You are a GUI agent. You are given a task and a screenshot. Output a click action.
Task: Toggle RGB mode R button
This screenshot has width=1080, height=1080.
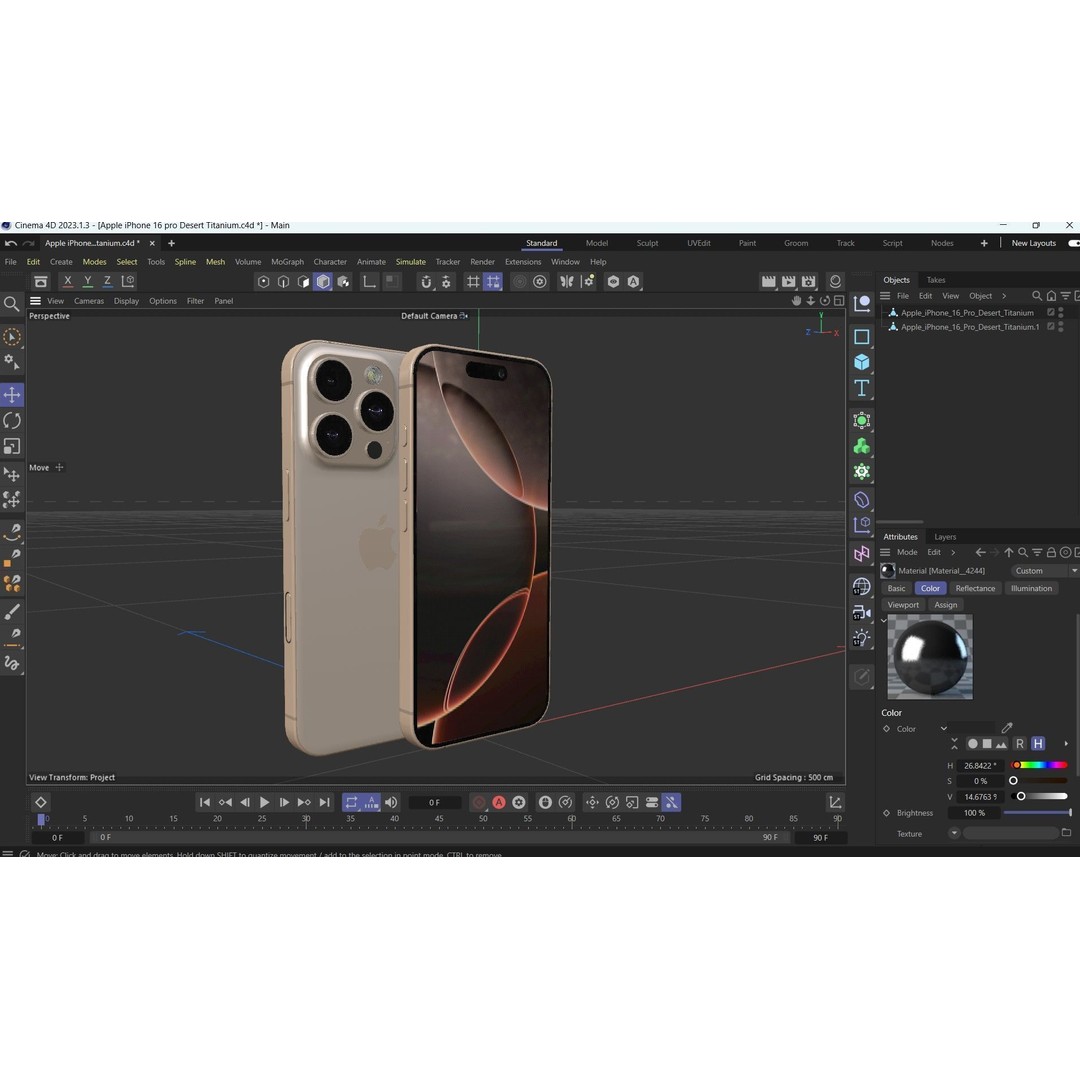click(1020, 744)
